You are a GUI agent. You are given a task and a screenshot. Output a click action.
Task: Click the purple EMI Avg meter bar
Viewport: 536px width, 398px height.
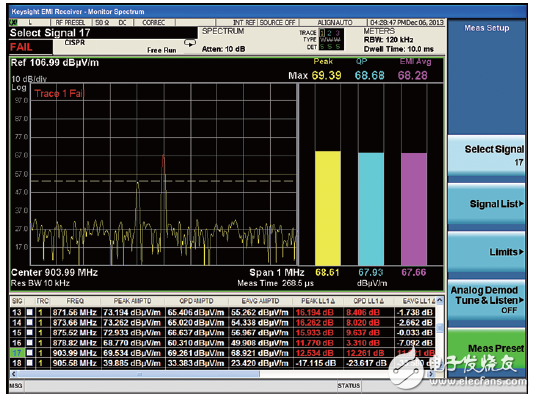(414, 209)
